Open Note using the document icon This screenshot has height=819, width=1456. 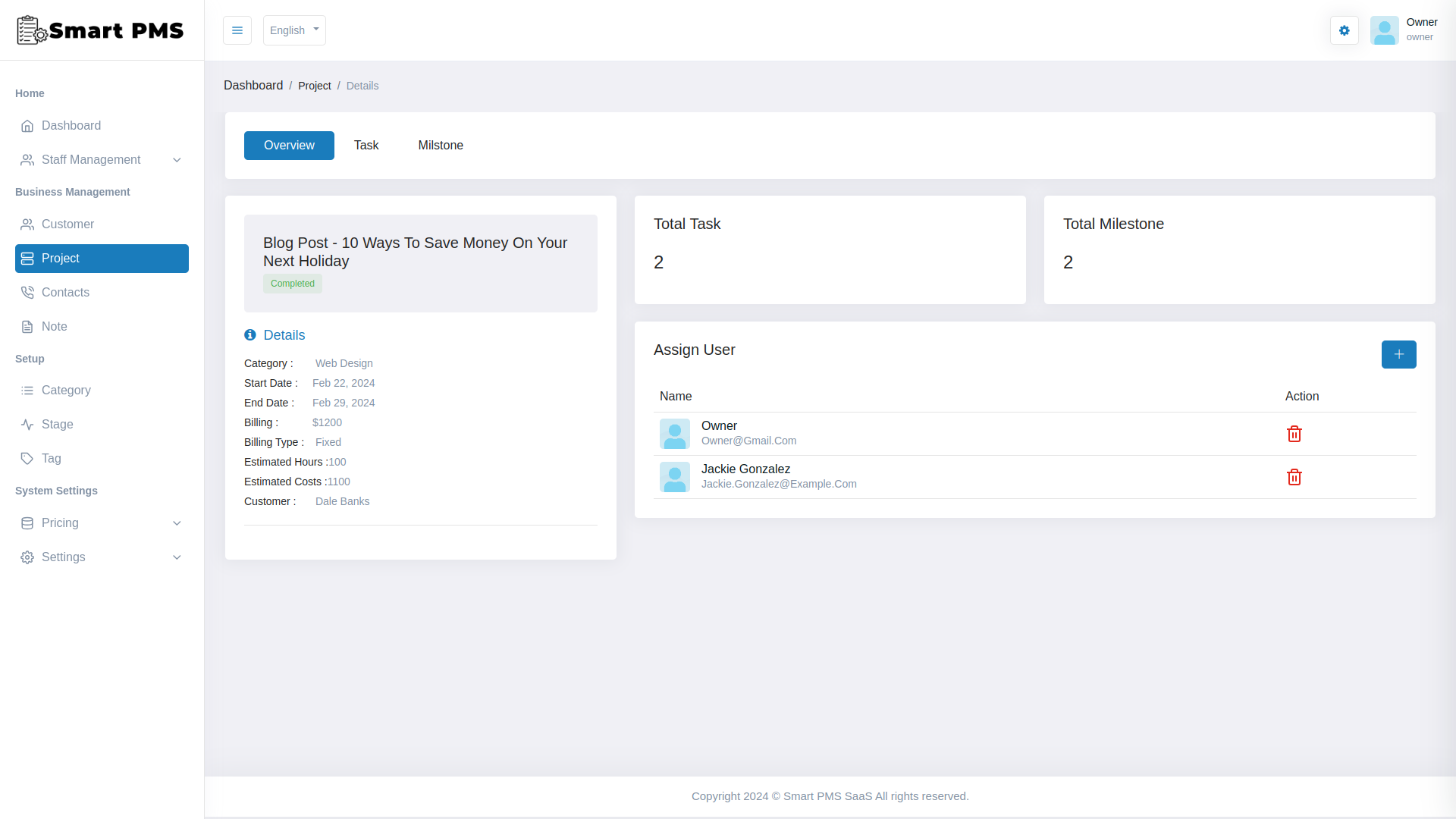[27, 326]
